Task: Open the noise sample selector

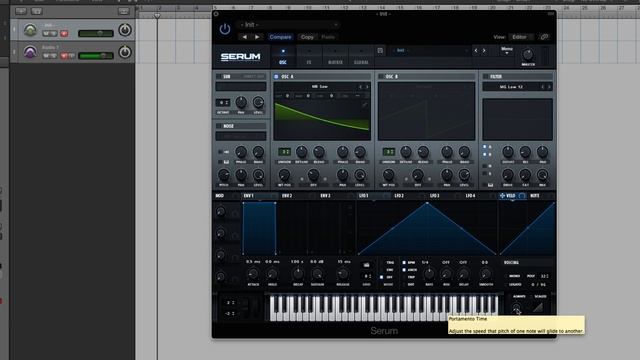Action: point(241,136)
